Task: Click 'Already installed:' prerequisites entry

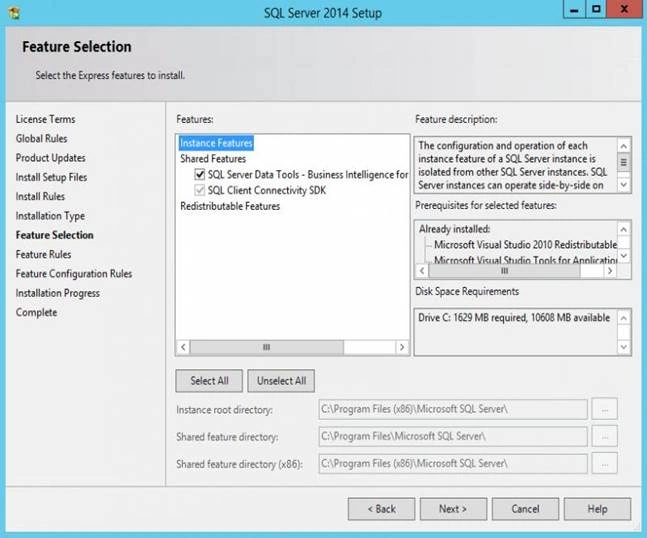Action: (454, 229)
